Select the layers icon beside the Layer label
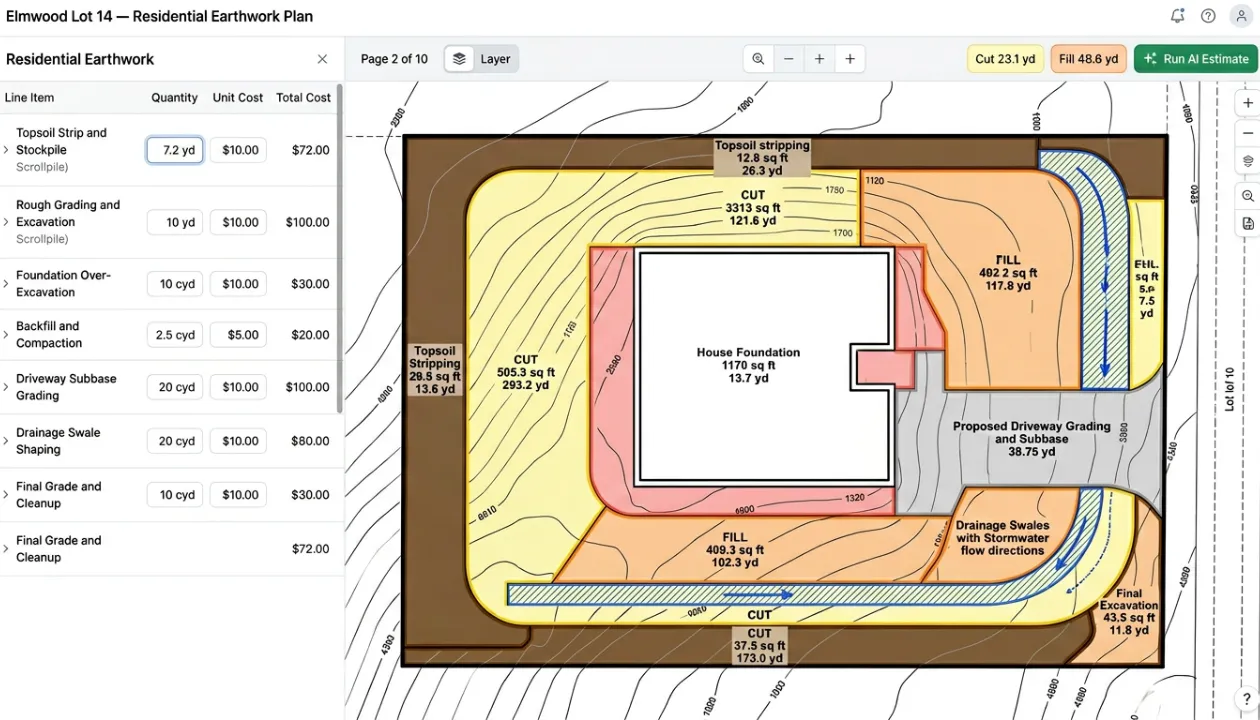1260x720 pixels. [459, 58]
